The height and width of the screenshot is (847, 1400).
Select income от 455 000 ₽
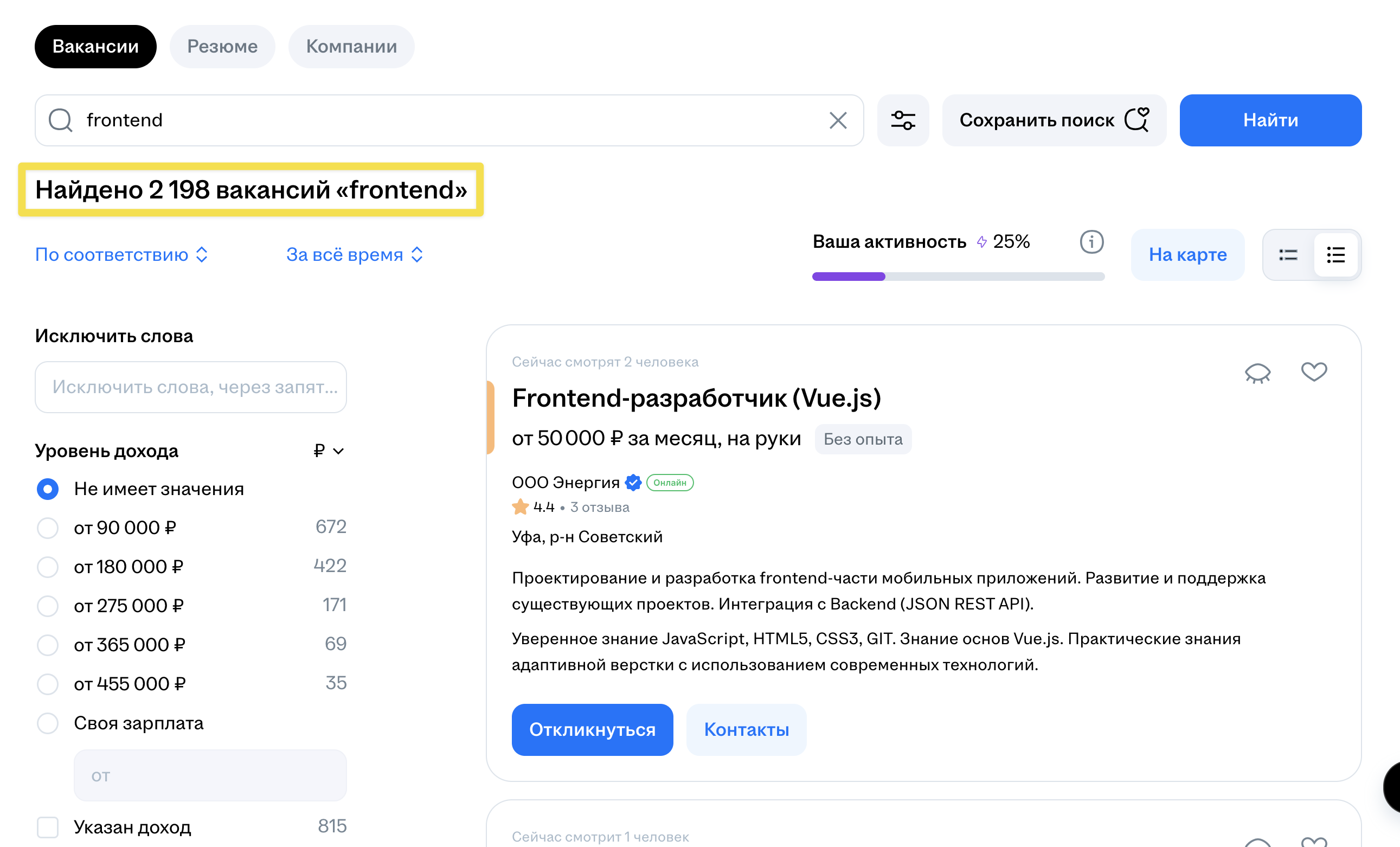(x=48, y=684)
